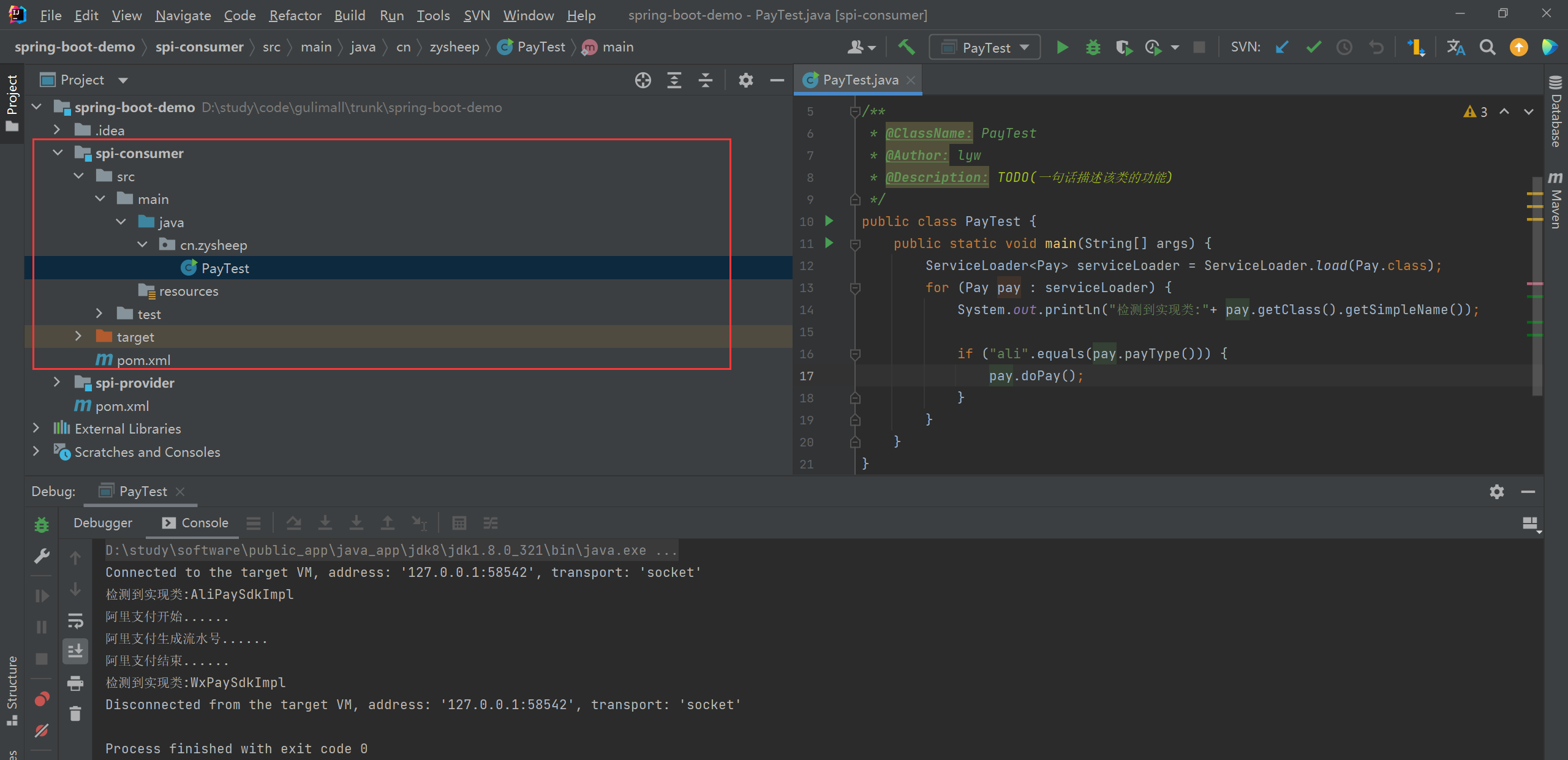The image size is (1568, 760).
Task: Click the green Run button in toolbar
Action: coord(1062,47)
